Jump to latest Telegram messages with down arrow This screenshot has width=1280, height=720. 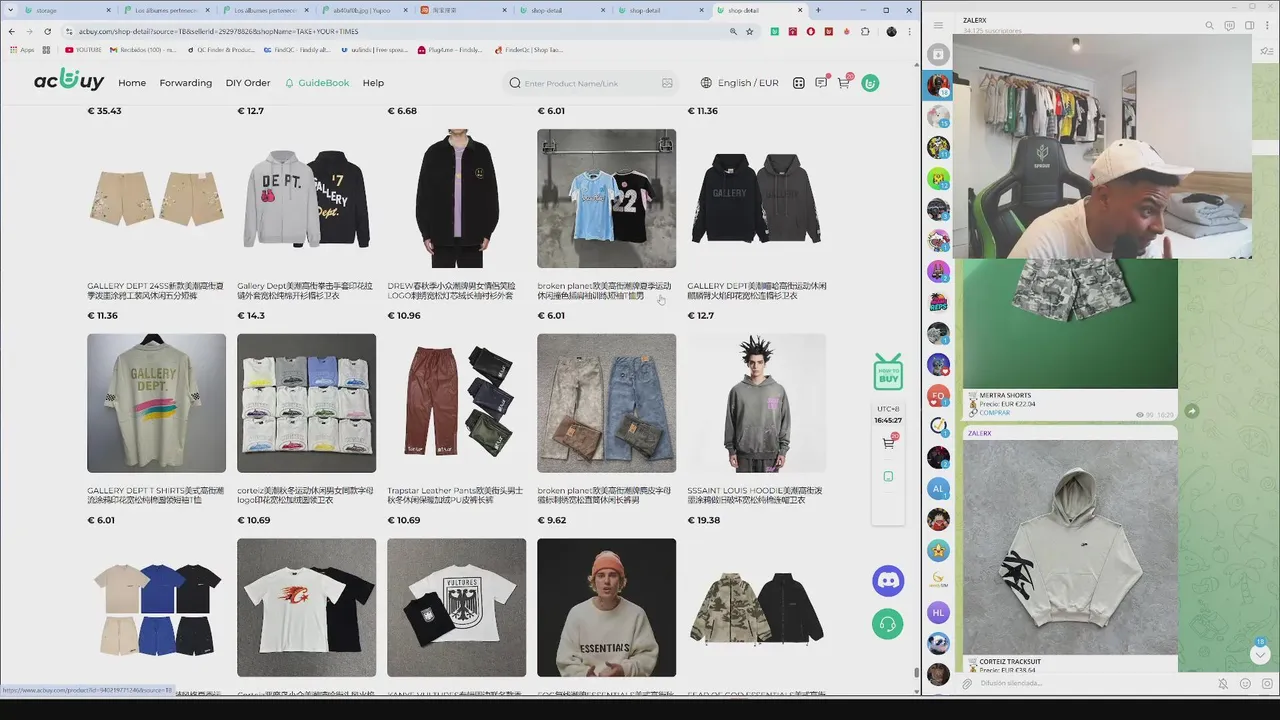coord(1260,655)
